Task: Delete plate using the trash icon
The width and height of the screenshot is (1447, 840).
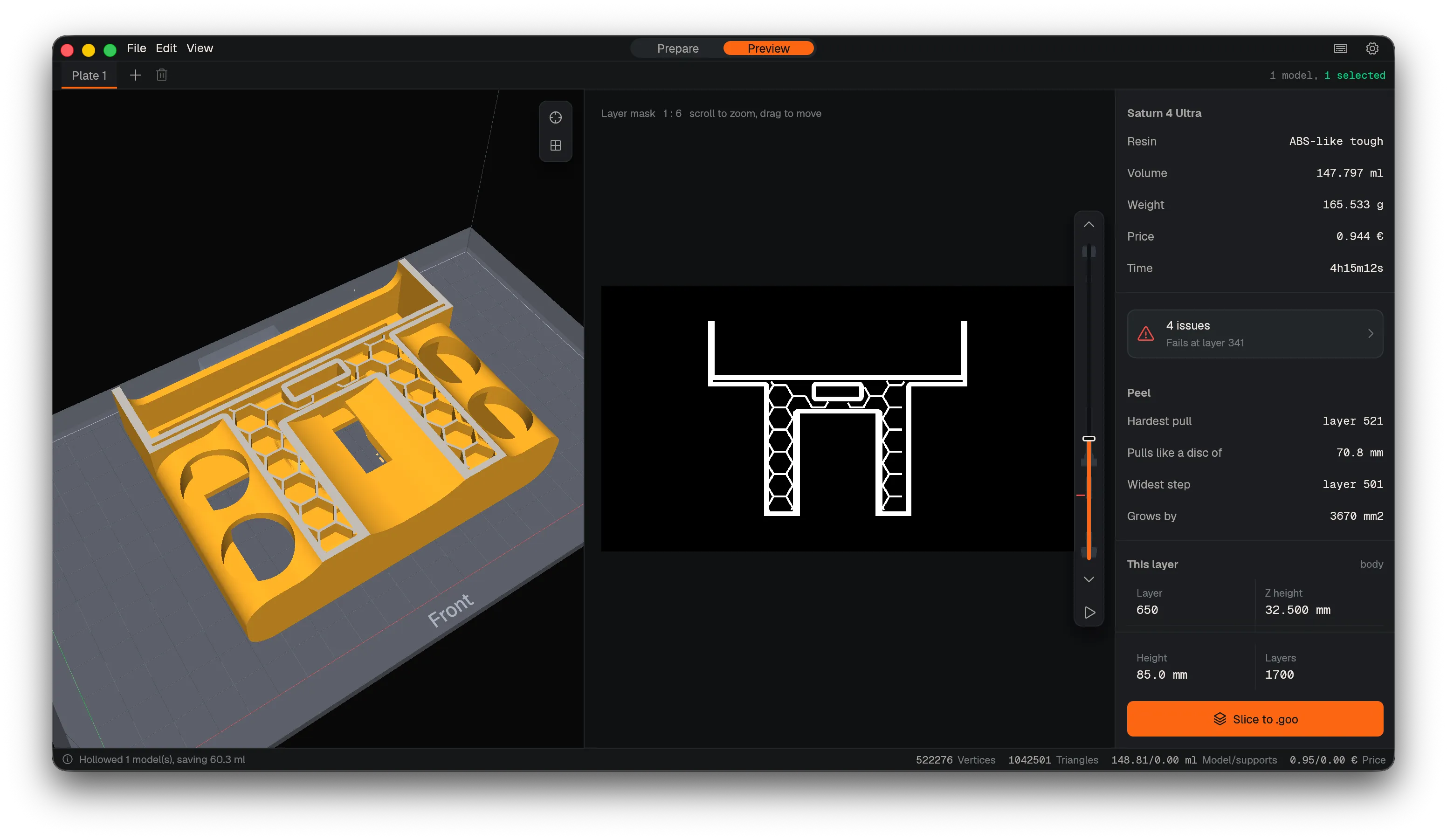Action: tap(162, 75)
